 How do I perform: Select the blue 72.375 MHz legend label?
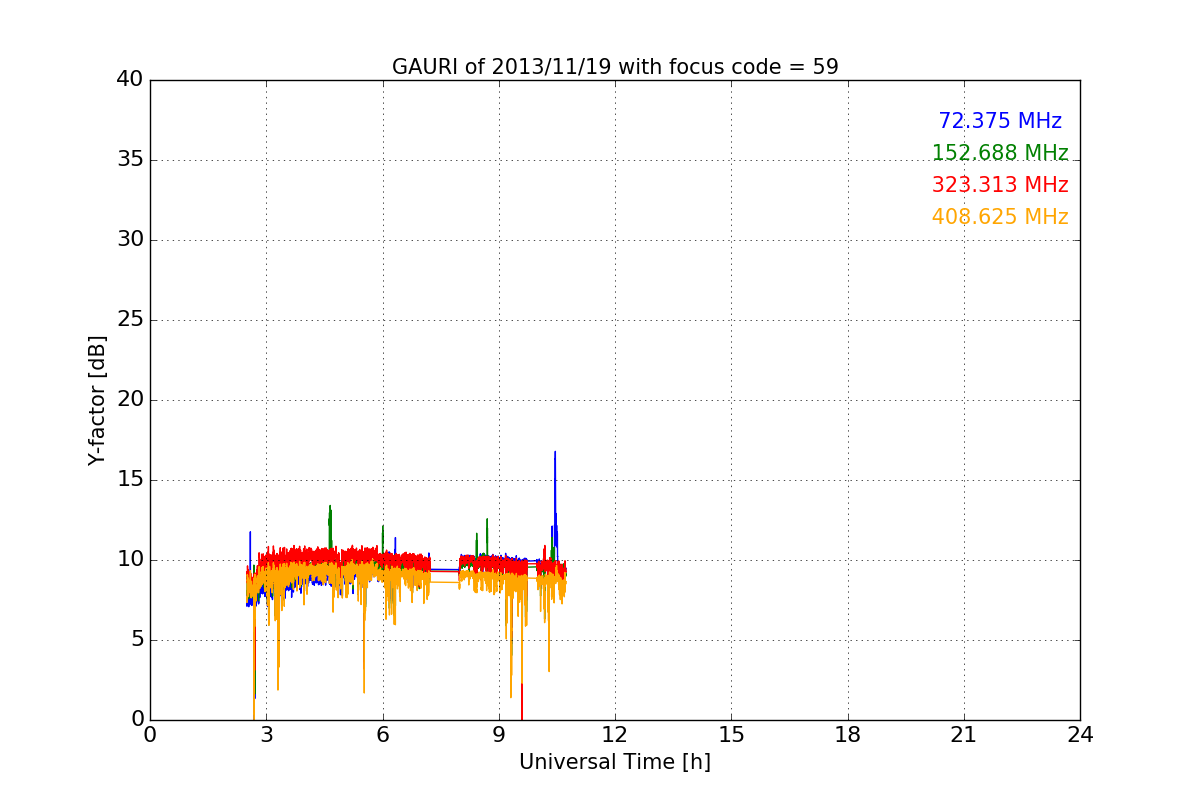click(1000, 121)
